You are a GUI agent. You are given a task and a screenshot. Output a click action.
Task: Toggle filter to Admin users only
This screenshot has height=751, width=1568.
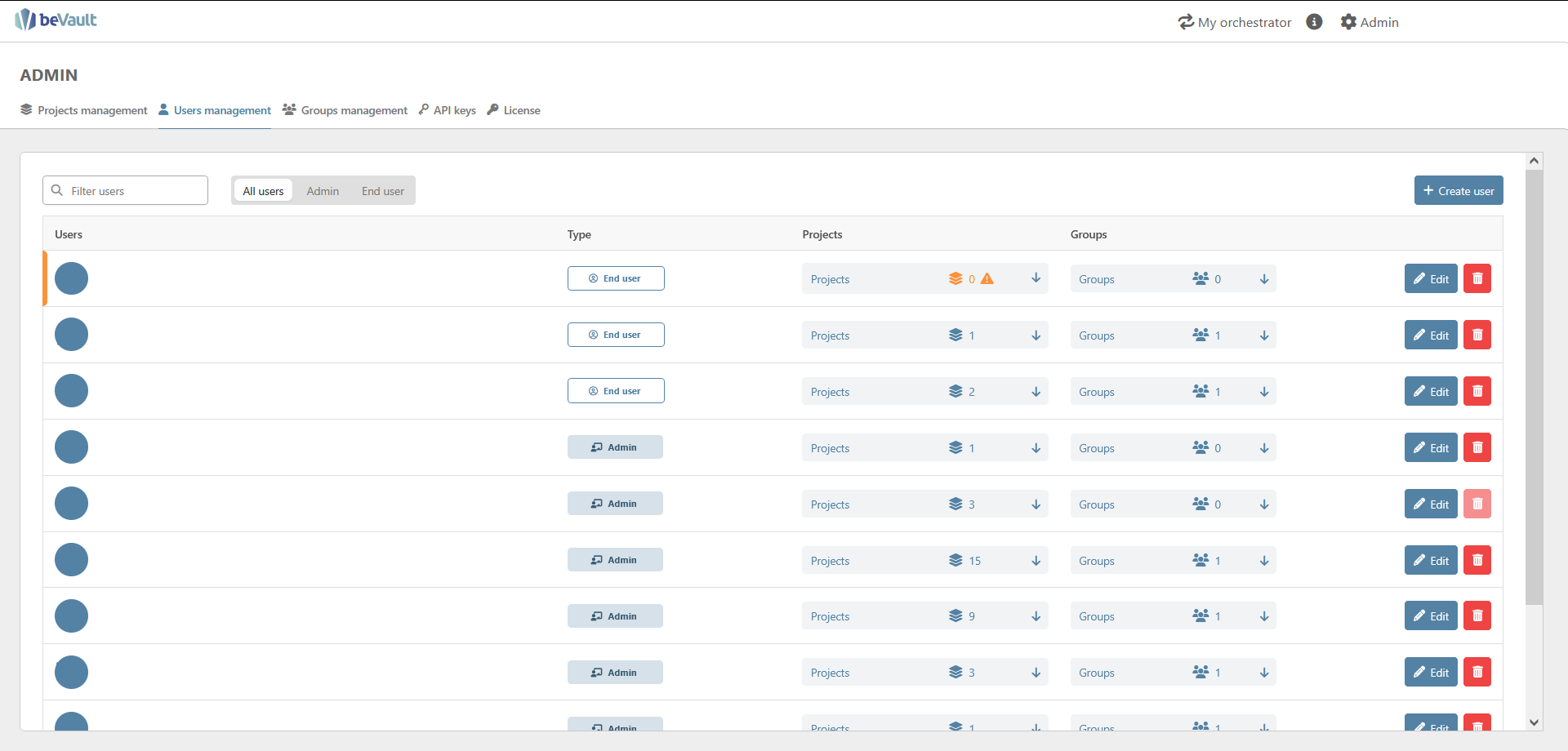(323, 191)
